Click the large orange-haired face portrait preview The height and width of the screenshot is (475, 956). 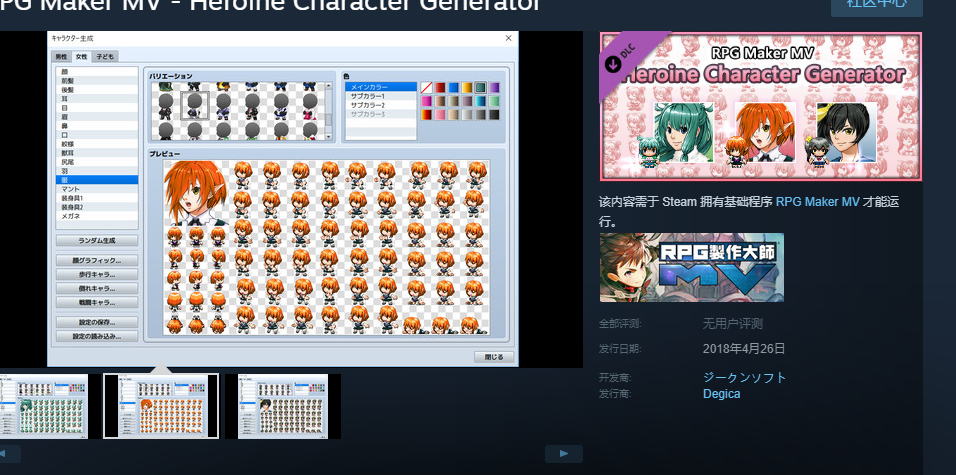click(x=195, y=193)
